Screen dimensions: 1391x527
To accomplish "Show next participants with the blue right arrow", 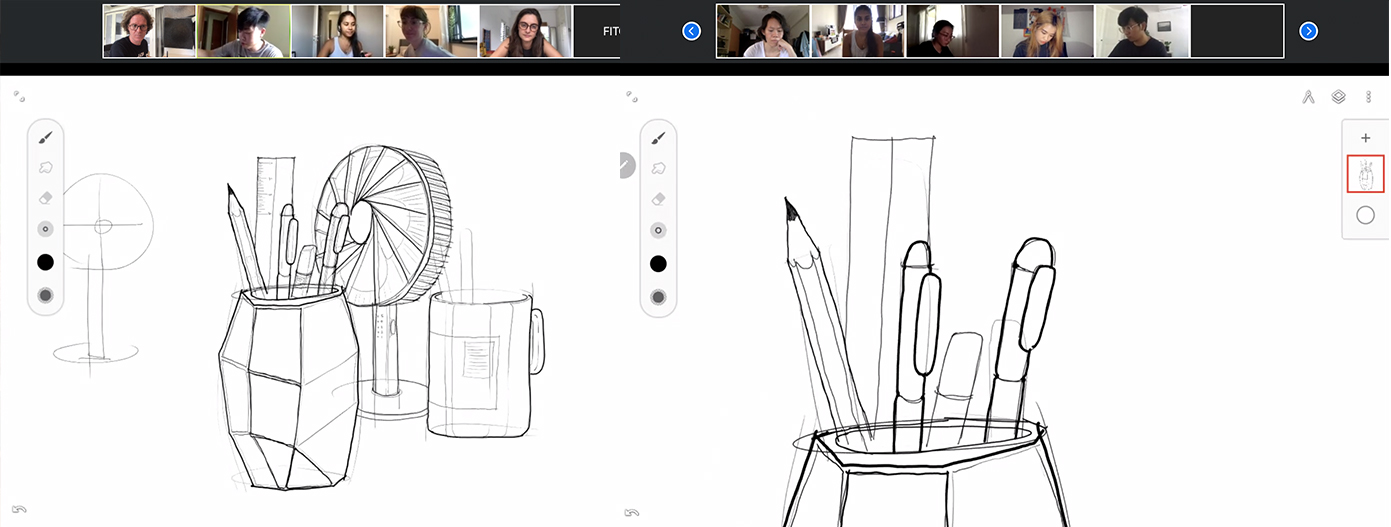I will (1308, 31).
